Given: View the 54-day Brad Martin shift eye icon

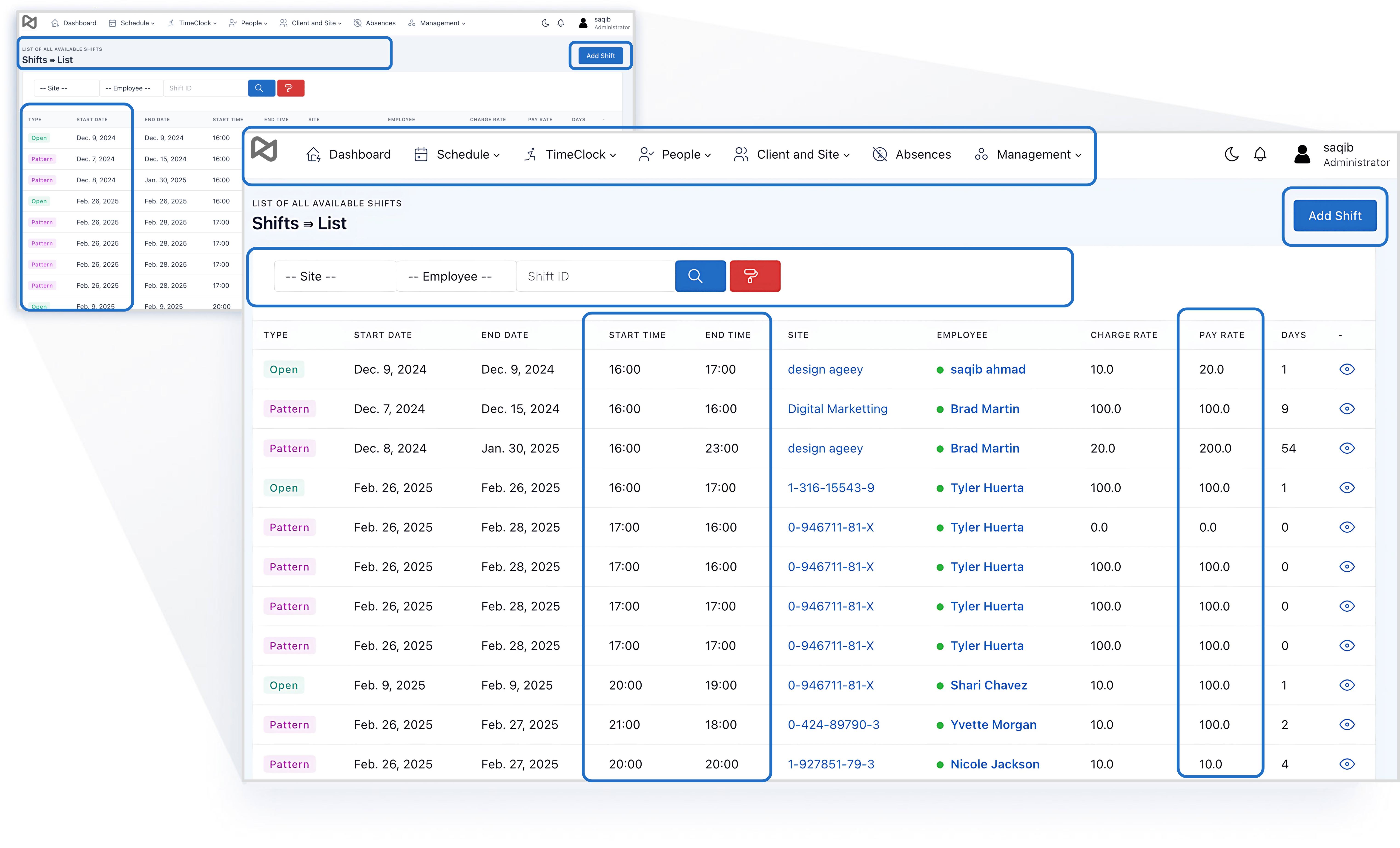Looking at the screenshot, I should (1347, 448).
